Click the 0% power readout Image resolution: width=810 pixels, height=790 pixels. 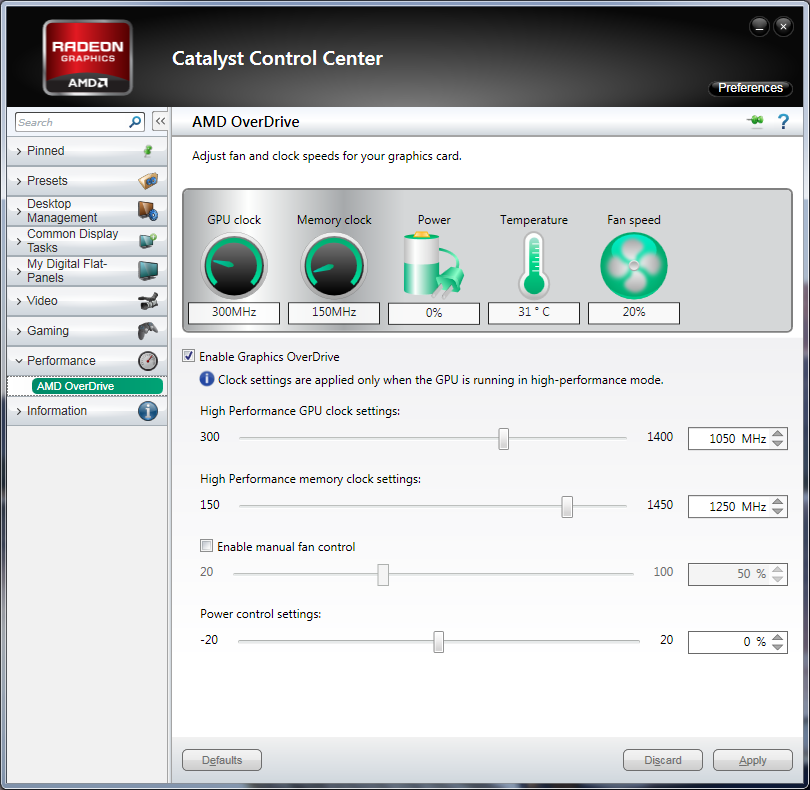coord(434,313)
